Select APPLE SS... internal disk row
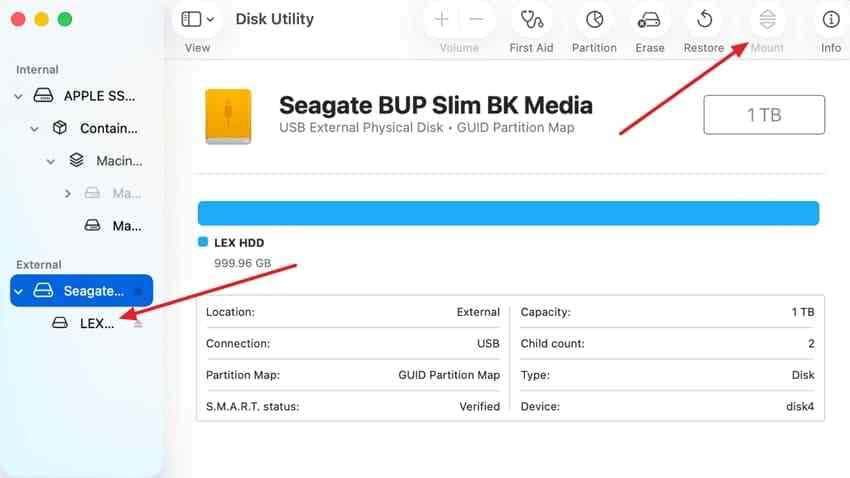 [x=81, y=96]
